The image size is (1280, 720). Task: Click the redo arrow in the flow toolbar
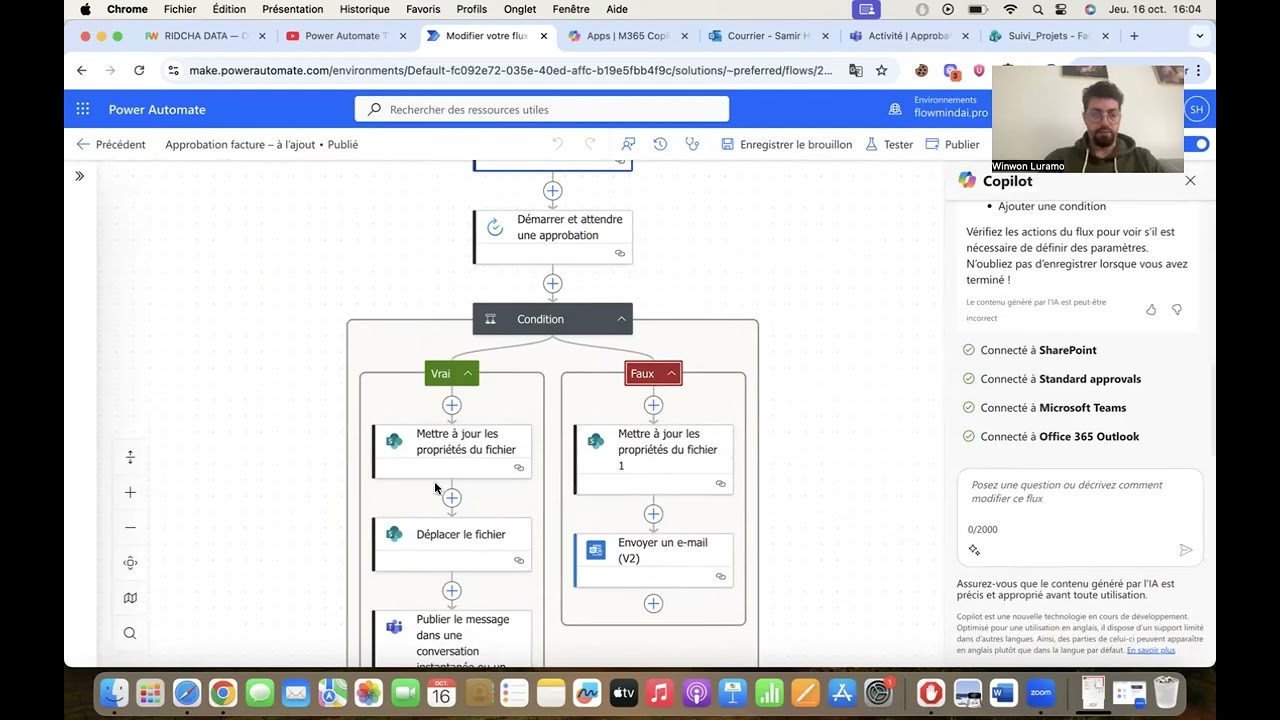coord(590,144)
